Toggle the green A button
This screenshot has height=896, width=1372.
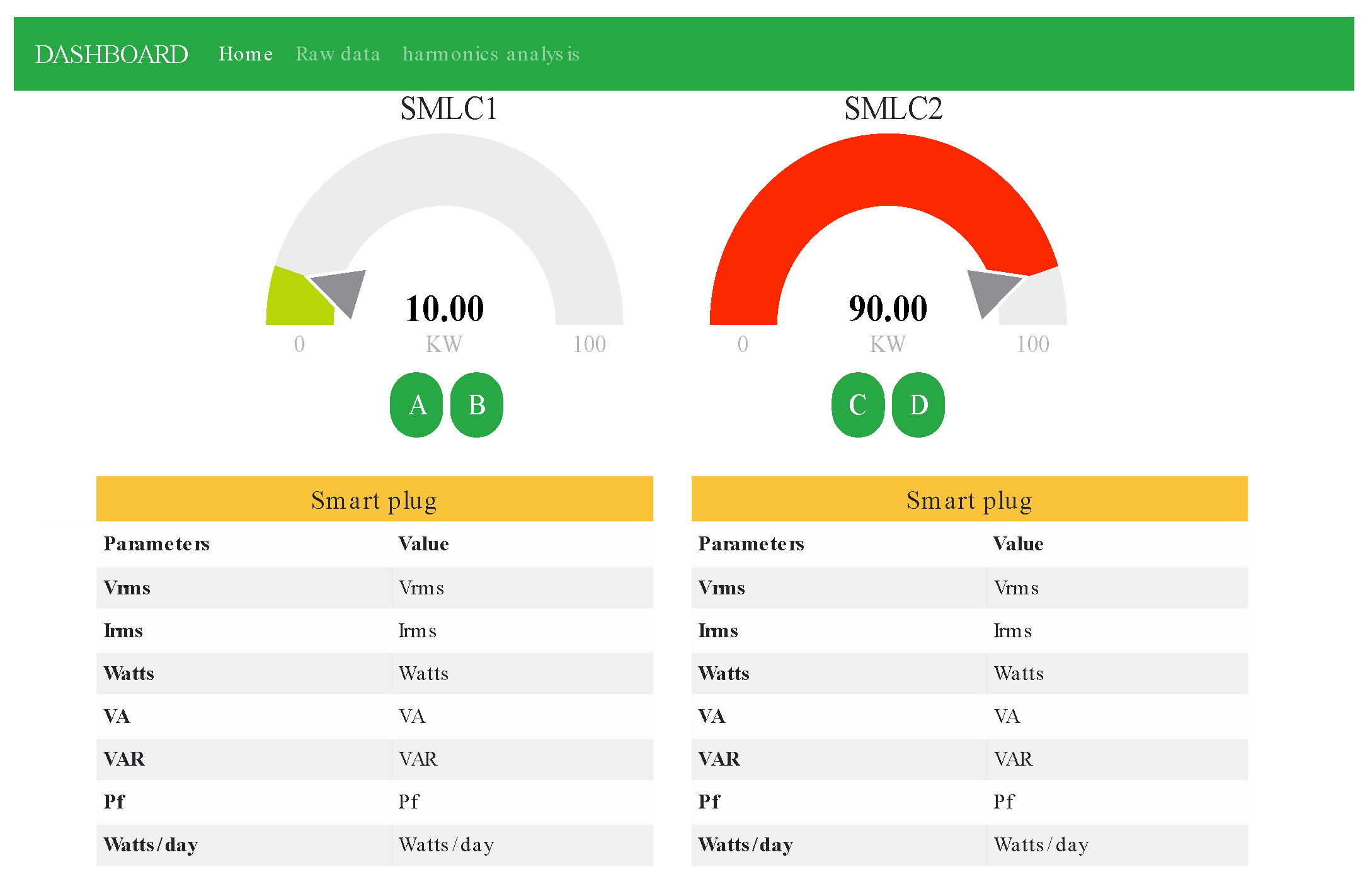(x=416, y=405)
